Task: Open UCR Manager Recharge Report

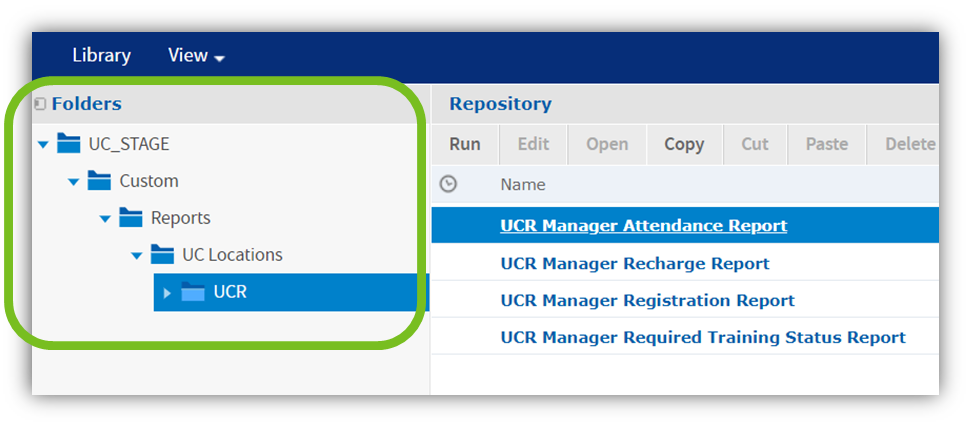Action: [x=634, y=264]
